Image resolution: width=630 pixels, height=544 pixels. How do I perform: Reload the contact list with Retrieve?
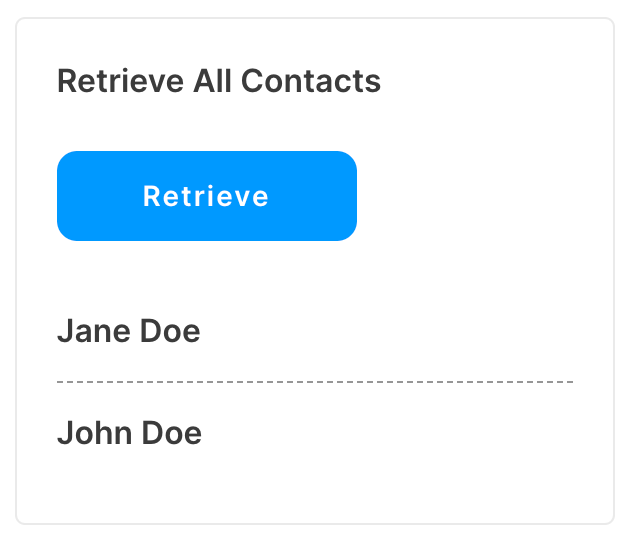tap(207, 196)
